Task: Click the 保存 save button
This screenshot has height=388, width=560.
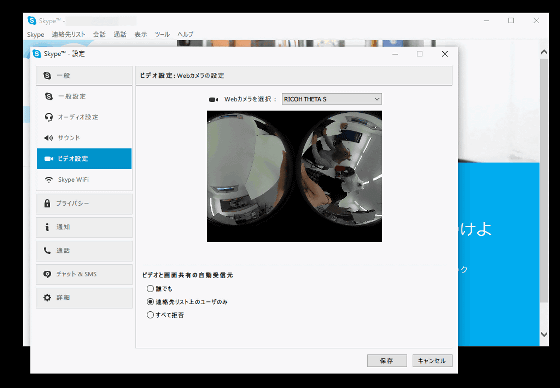Action: (x=387, y=360)
